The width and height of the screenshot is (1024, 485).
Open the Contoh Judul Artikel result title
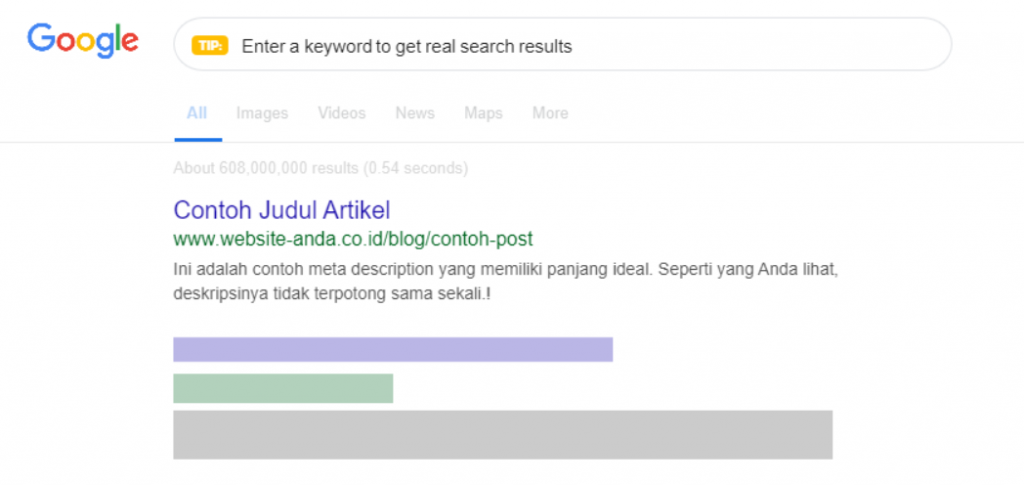[282, 210]
